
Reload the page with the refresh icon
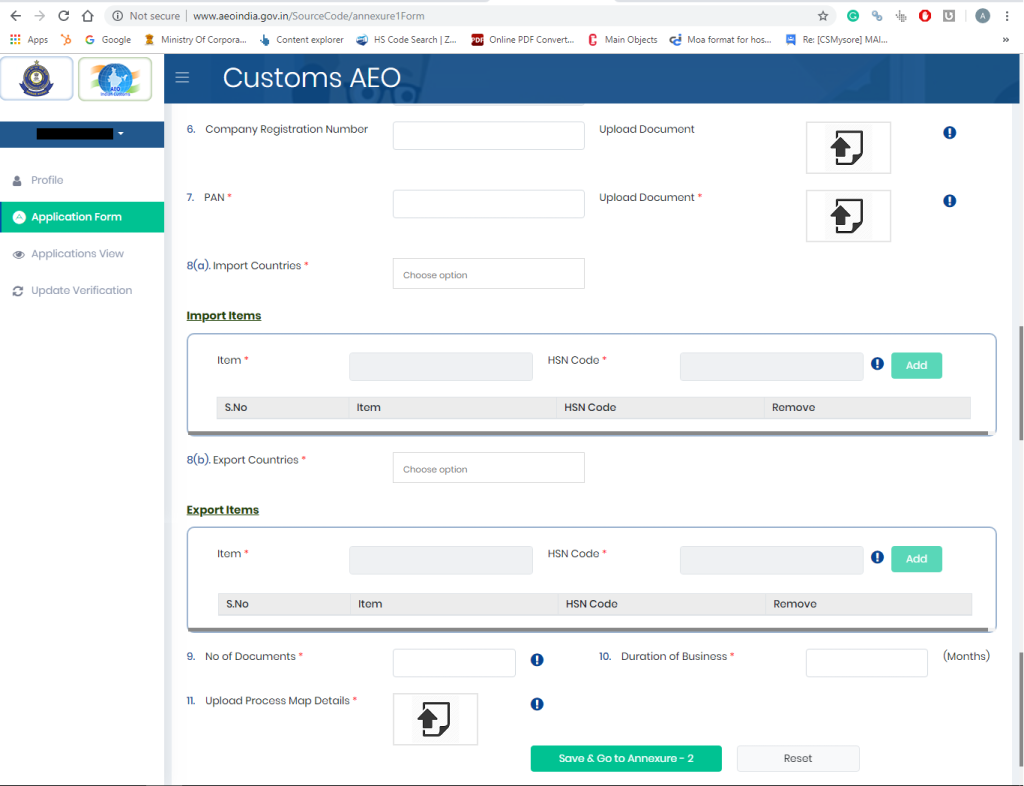coord(63,16)
